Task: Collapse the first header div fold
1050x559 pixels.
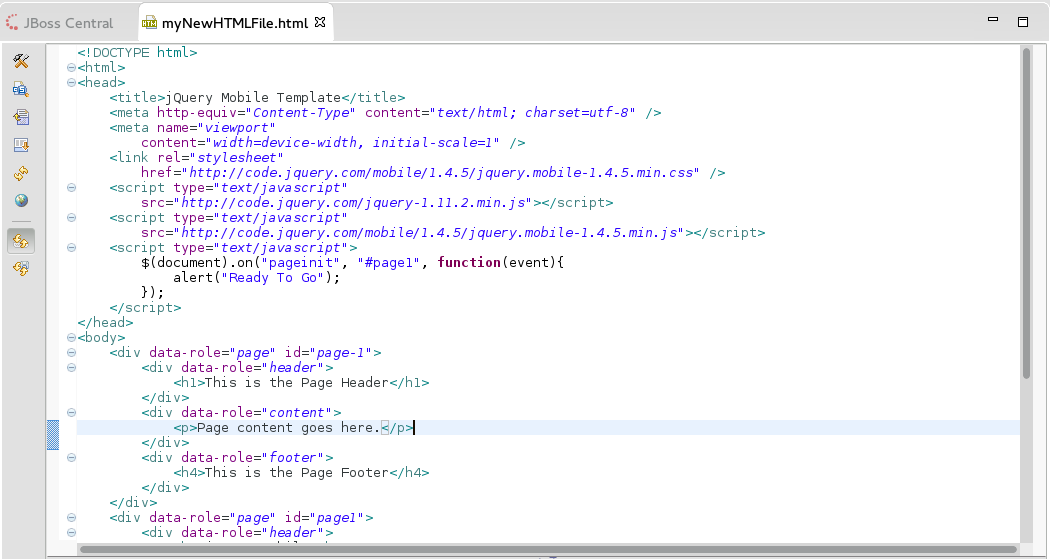Action: pyautogui.click(x=71, y=368)
